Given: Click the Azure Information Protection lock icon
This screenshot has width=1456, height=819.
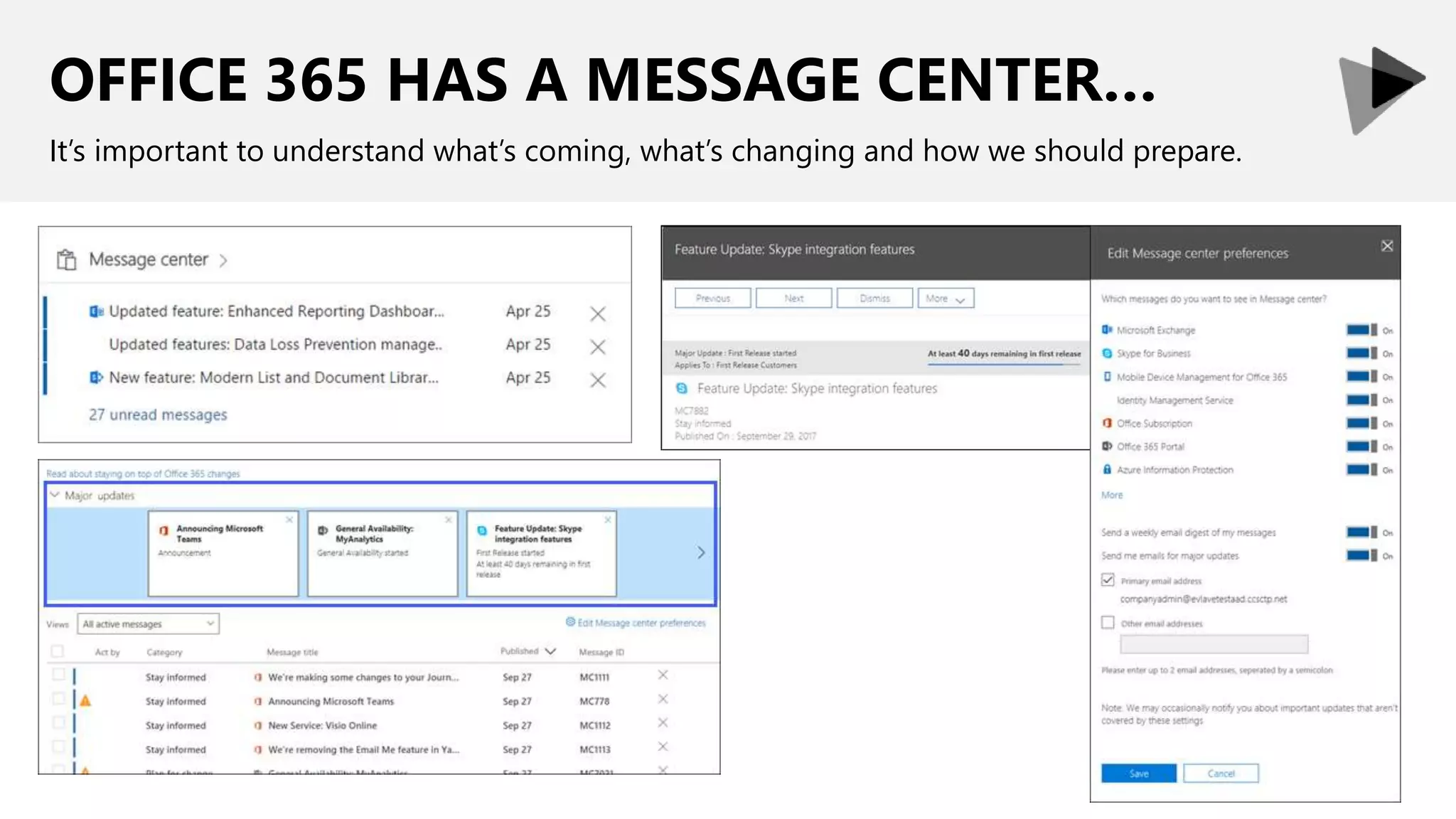Looking at the screenshot, I should [1107, 469].
